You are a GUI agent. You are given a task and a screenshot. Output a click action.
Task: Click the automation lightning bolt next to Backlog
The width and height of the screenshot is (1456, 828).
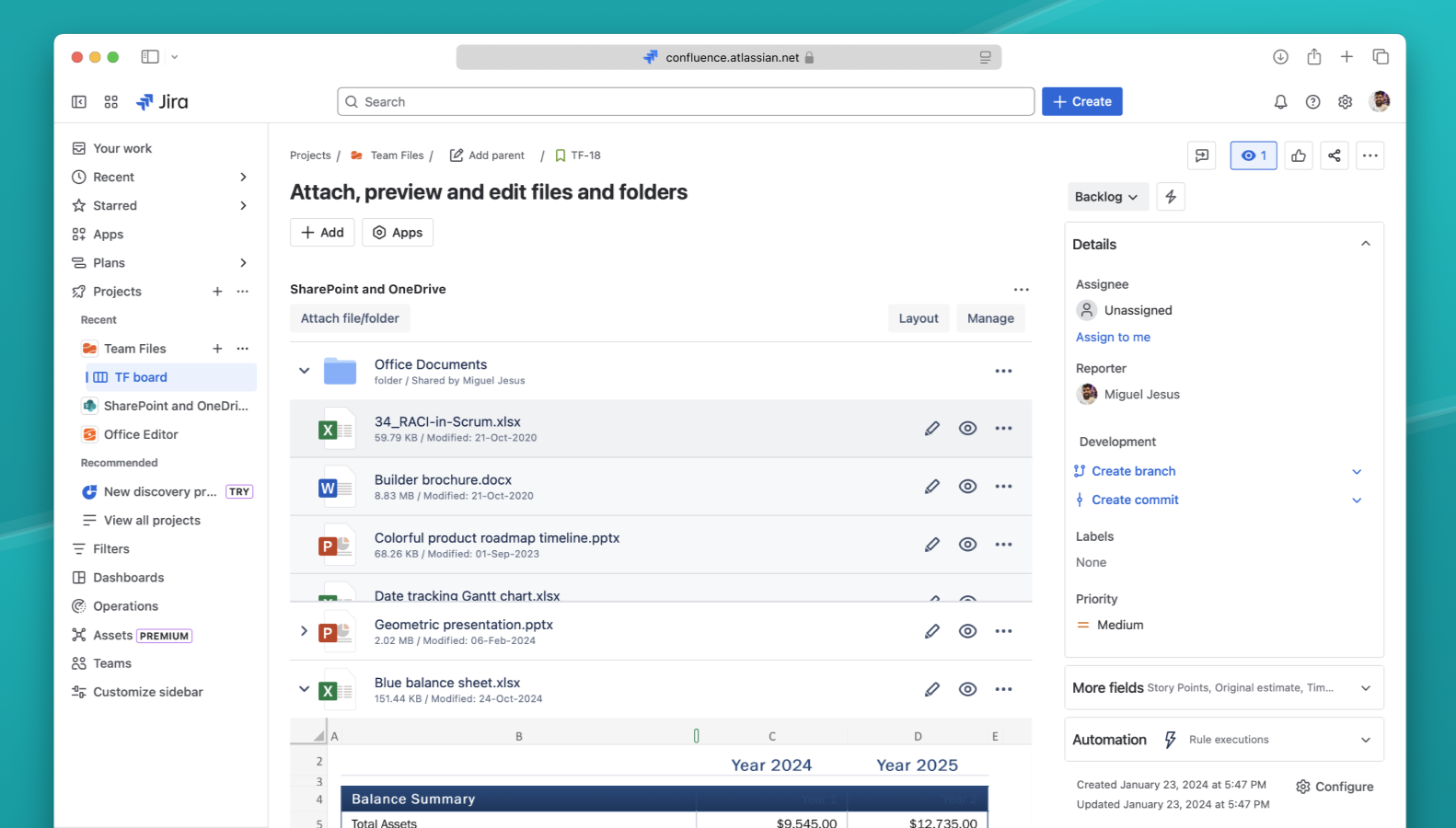tap(1170, 197)
